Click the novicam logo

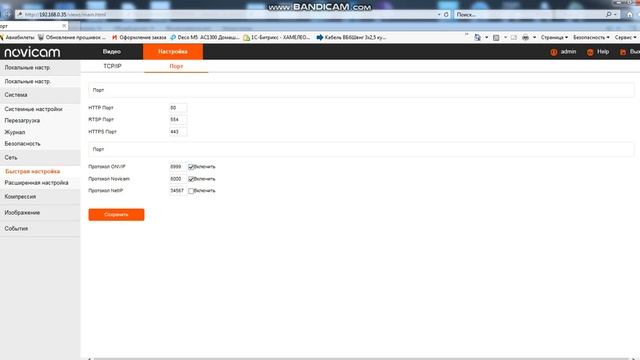pos(32,52)
